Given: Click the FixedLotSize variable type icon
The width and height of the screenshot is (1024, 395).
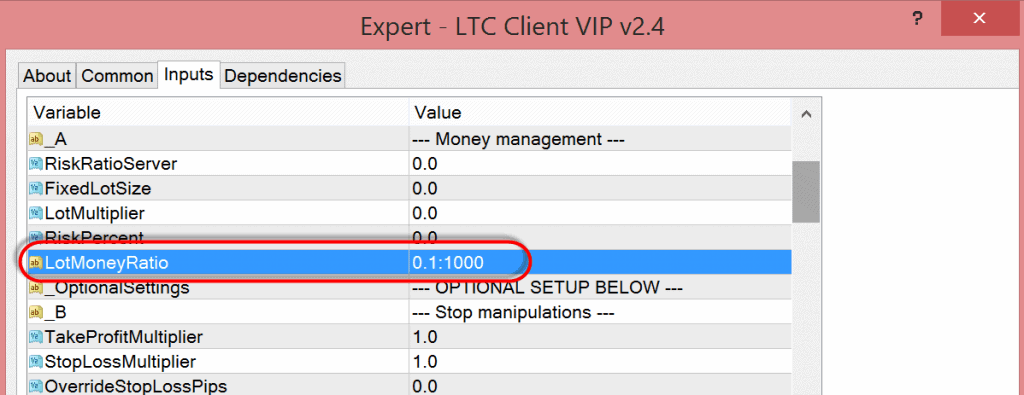Looking at the screenshot, I should tap(35, 188).
